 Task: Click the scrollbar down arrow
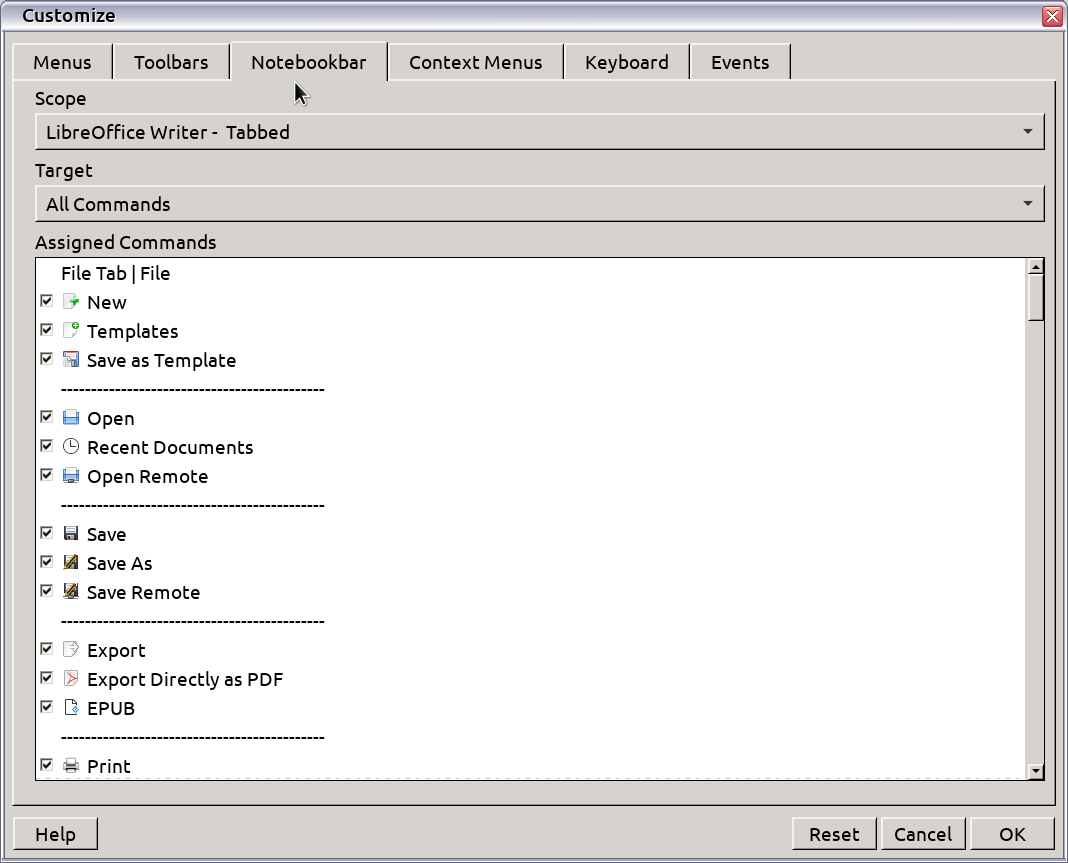point(1035,771)
